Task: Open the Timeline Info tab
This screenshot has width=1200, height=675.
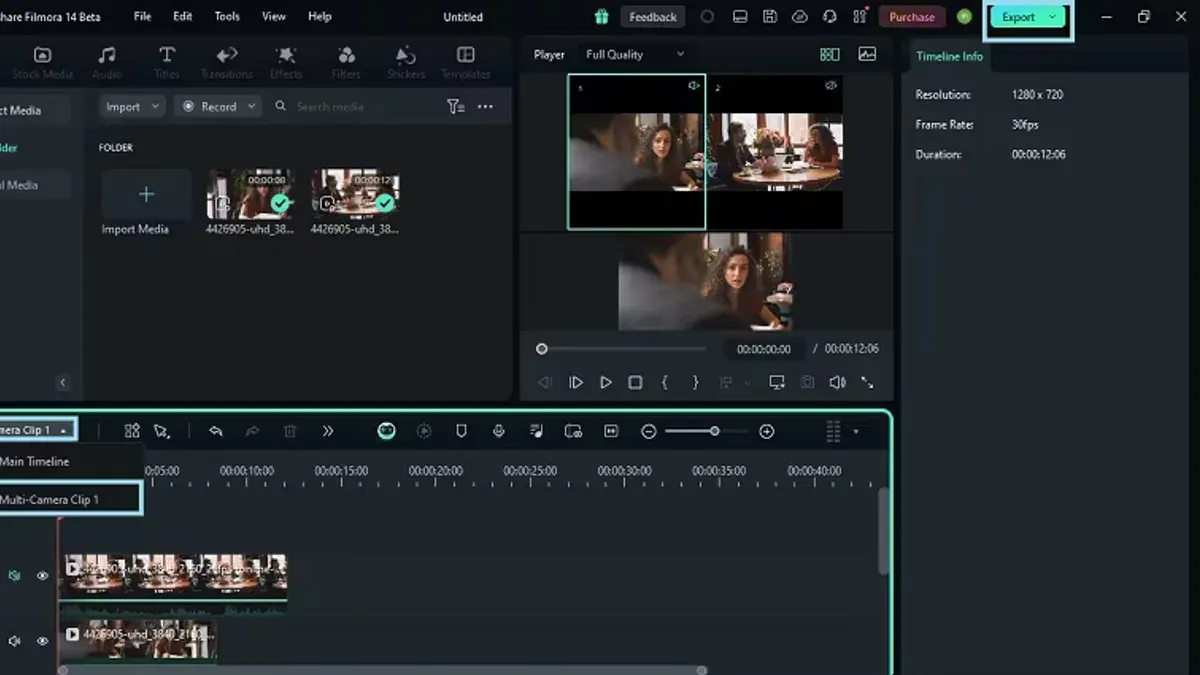Action: [949, 56]
